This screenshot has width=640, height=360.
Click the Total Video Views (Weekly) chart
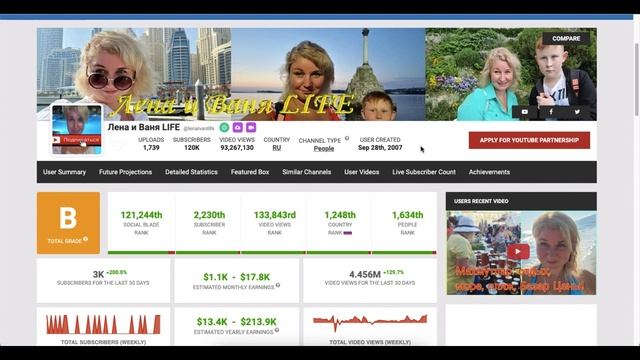point(370,322)
